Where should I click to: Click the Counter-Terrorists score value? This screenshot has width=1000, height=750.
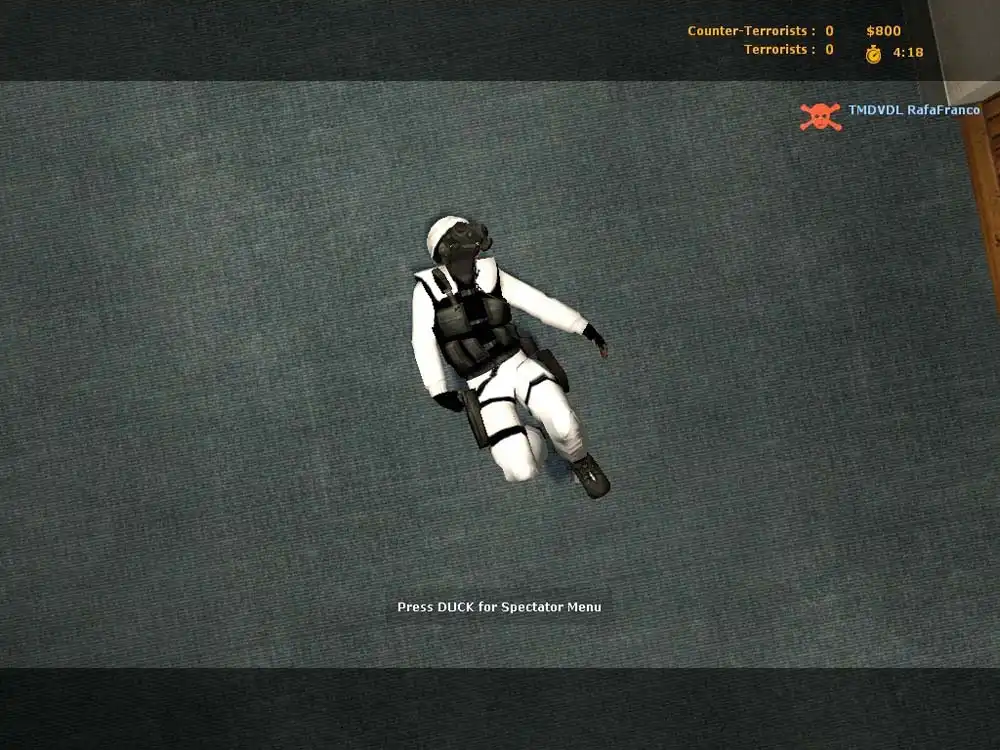pos(829,31)
